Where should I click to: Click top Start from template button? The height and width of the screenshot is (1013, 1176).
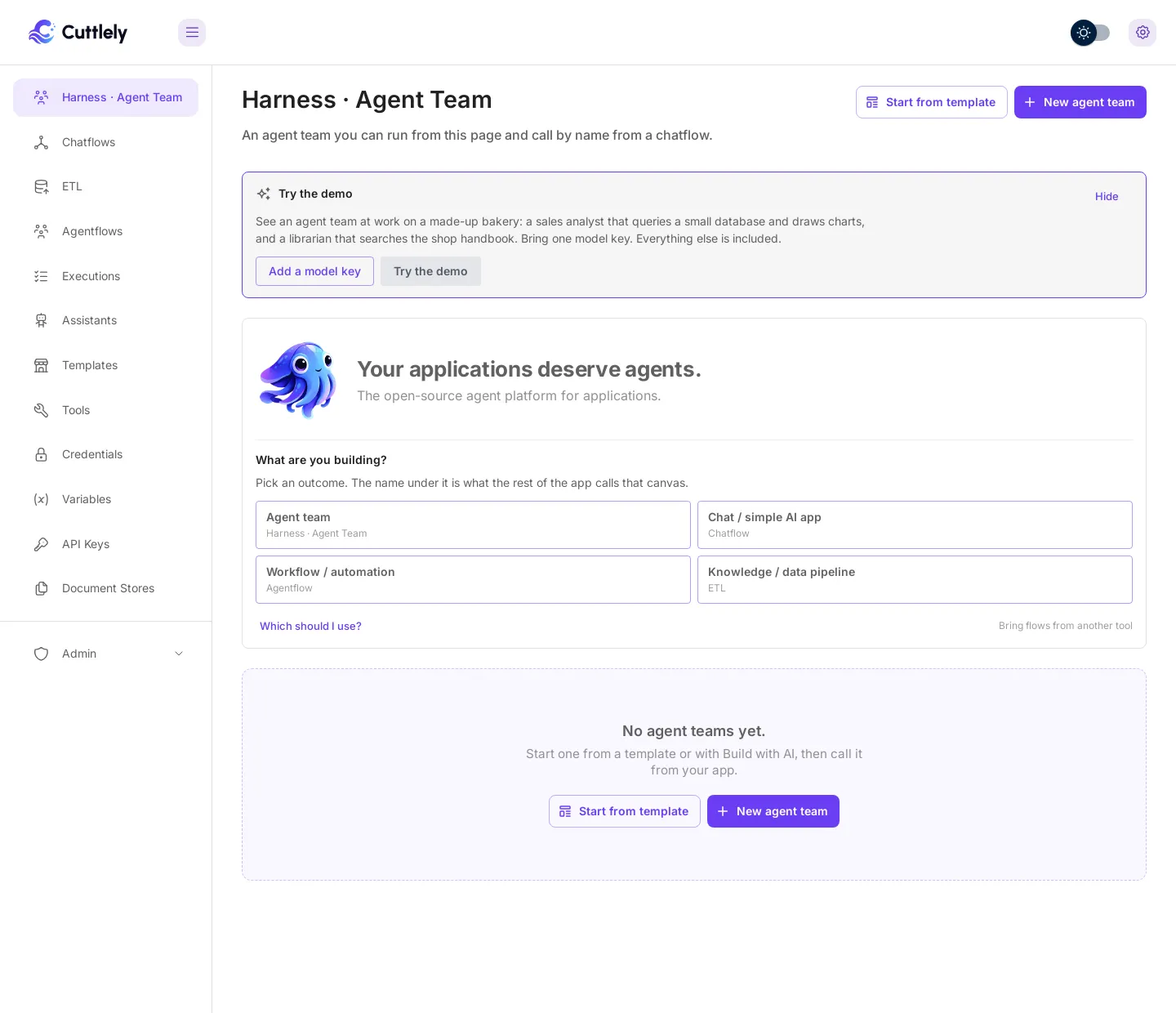pos(931,102)
